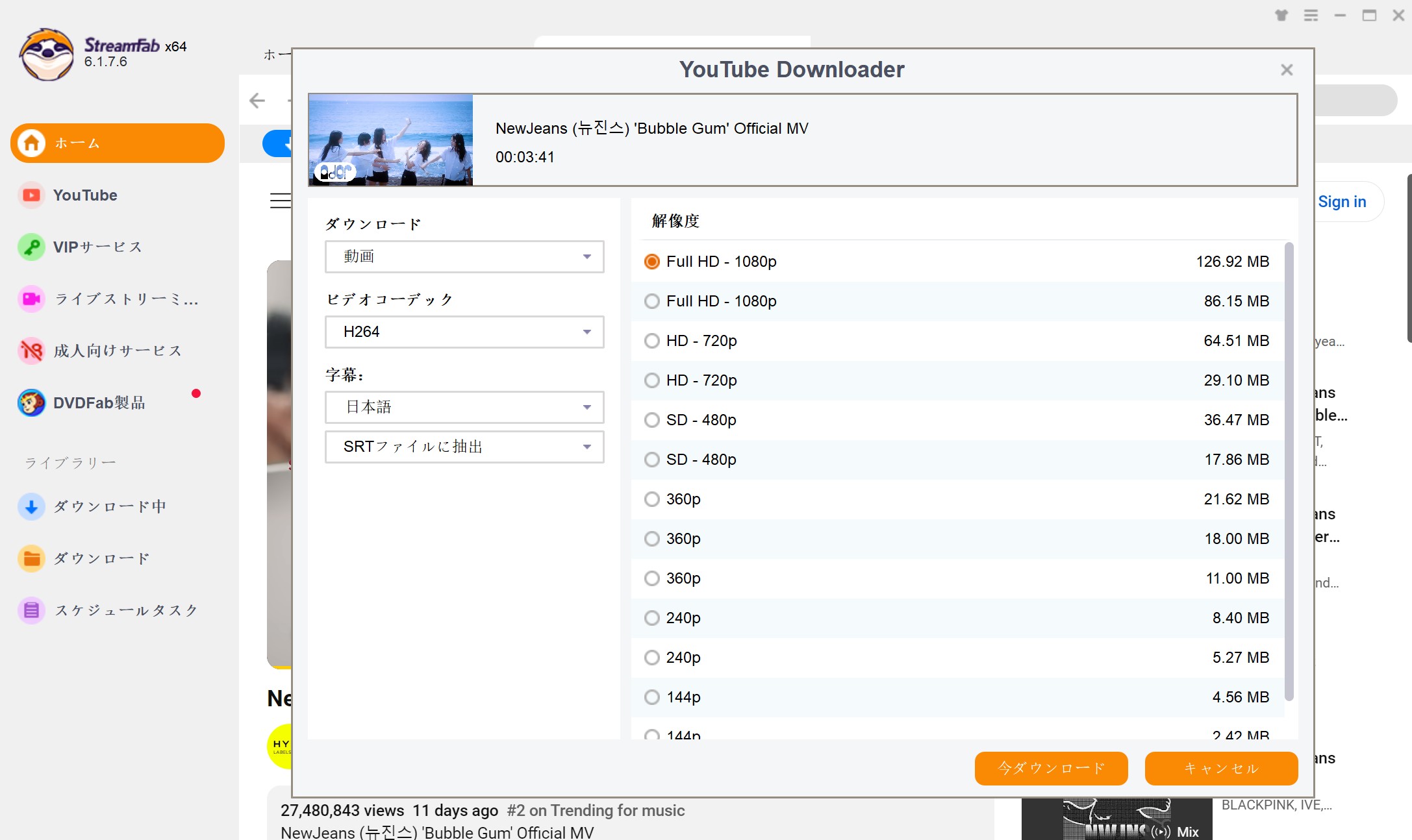Open the download type dropdown

(x=464, y=256)
